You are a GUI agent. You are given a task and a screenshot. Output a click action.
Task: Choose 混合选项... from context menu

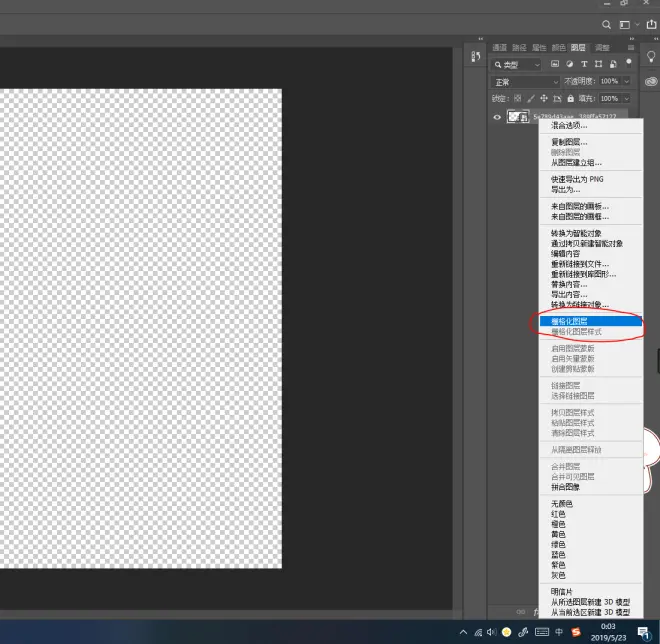[x=591, y=125]
